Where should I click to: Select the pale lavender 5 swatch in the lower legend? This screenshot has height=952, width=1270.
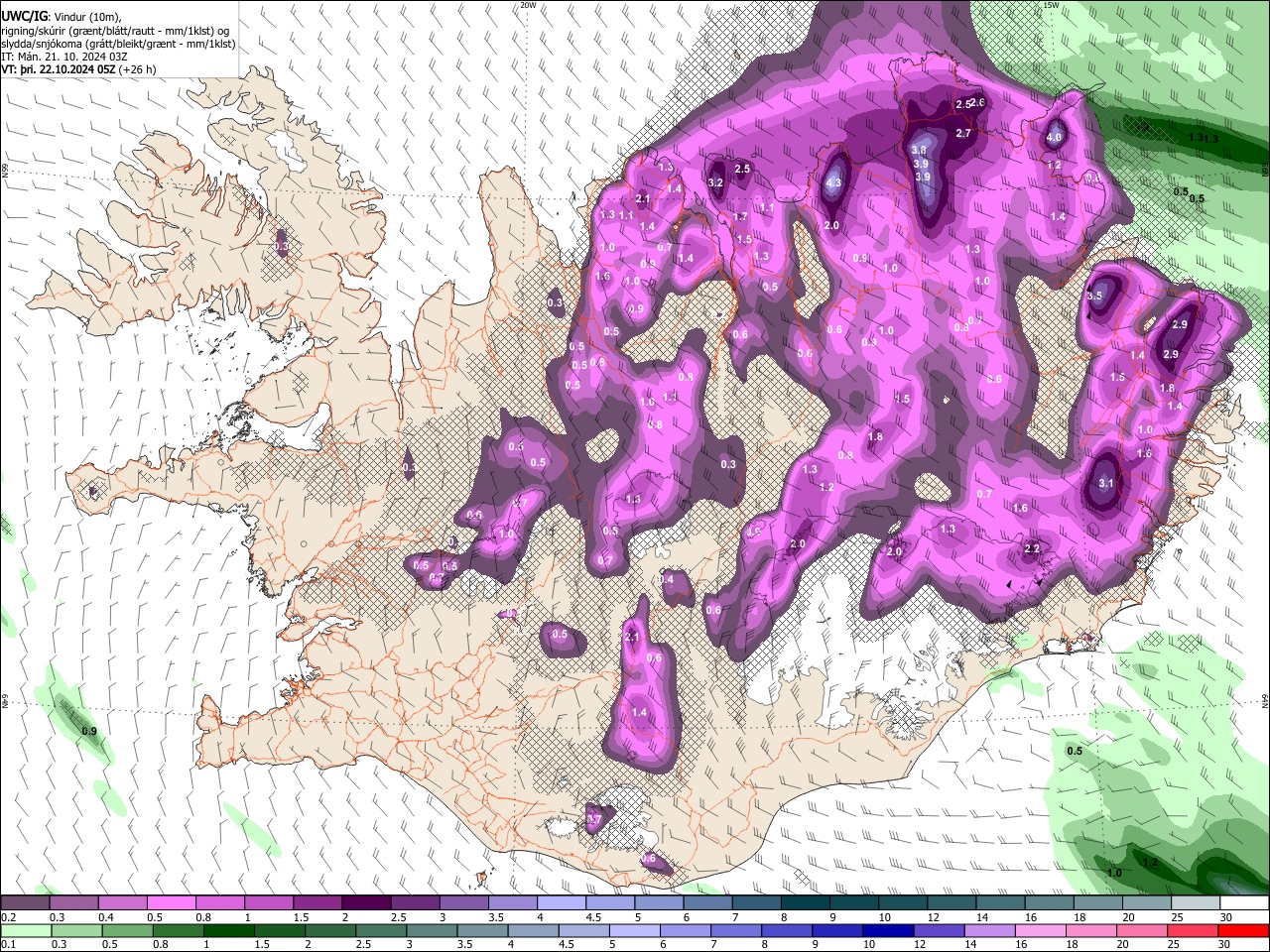click(x=634, y=931)
